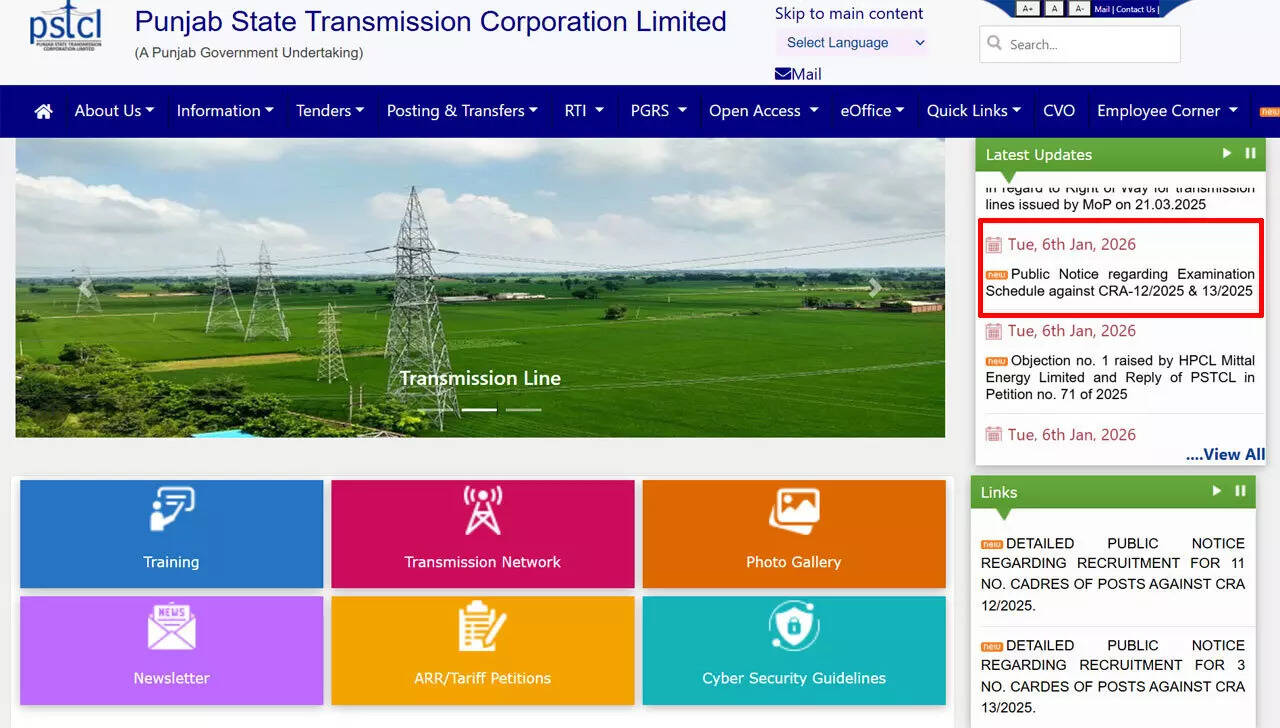Open the Mail link below language selector
1280x728 pixels.
tap(798, 74)
